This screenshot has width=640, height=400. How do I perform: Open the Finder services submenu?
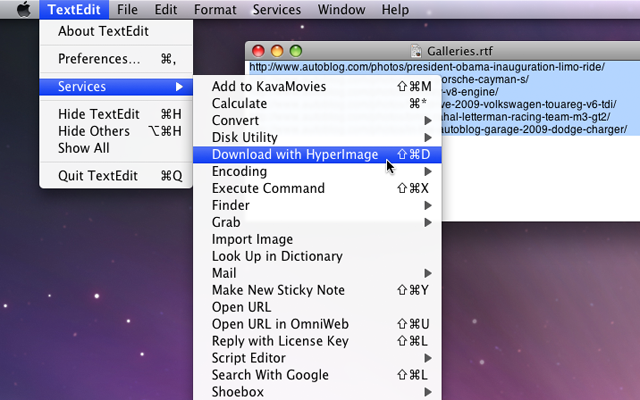coord(320,205)
